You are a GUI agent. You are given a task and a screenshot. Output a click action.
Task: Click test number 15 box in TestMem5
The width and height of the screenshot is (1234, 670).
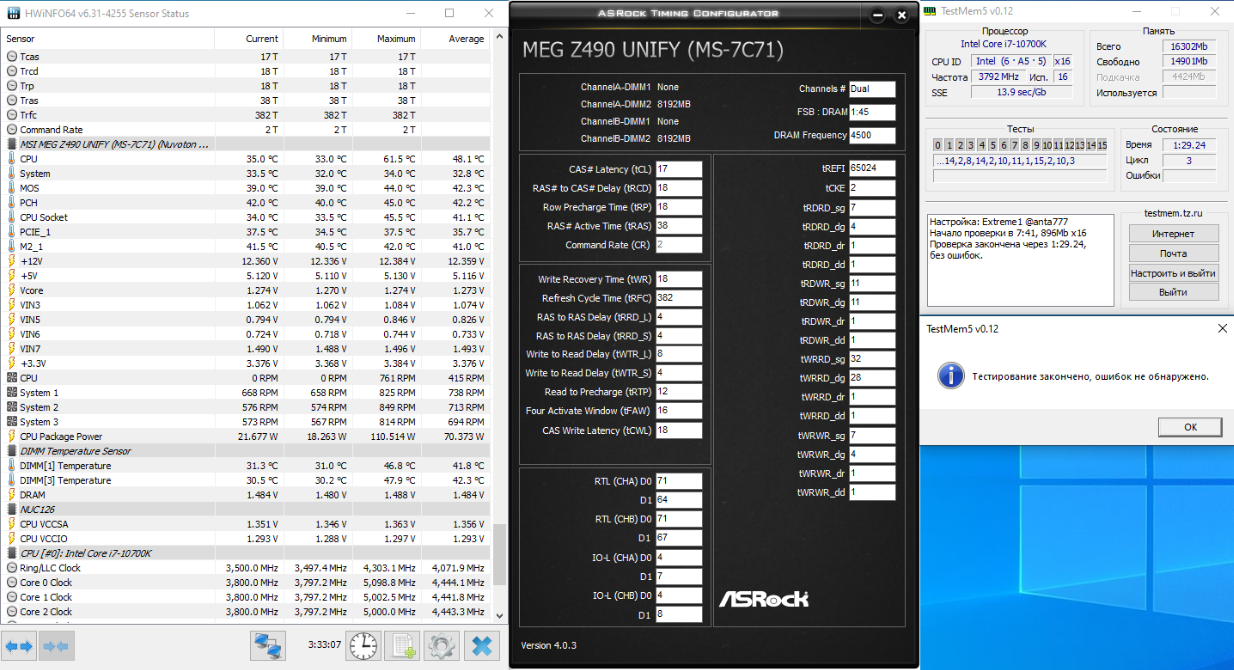pos(1102,145)
